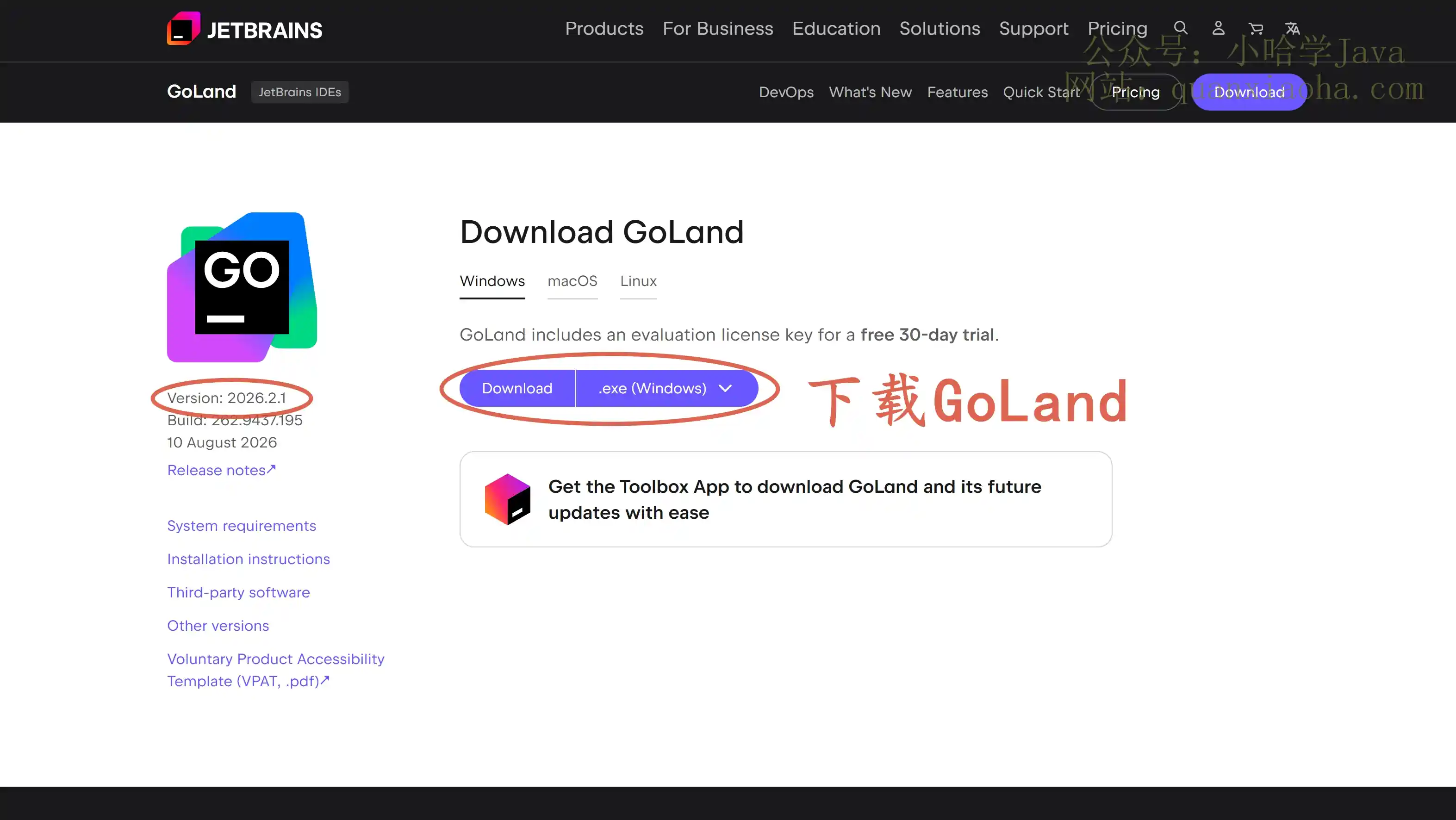This screenshot has height=820, width=1456.
Task: Go to the DevOps page
Action: tap(786, 92)
